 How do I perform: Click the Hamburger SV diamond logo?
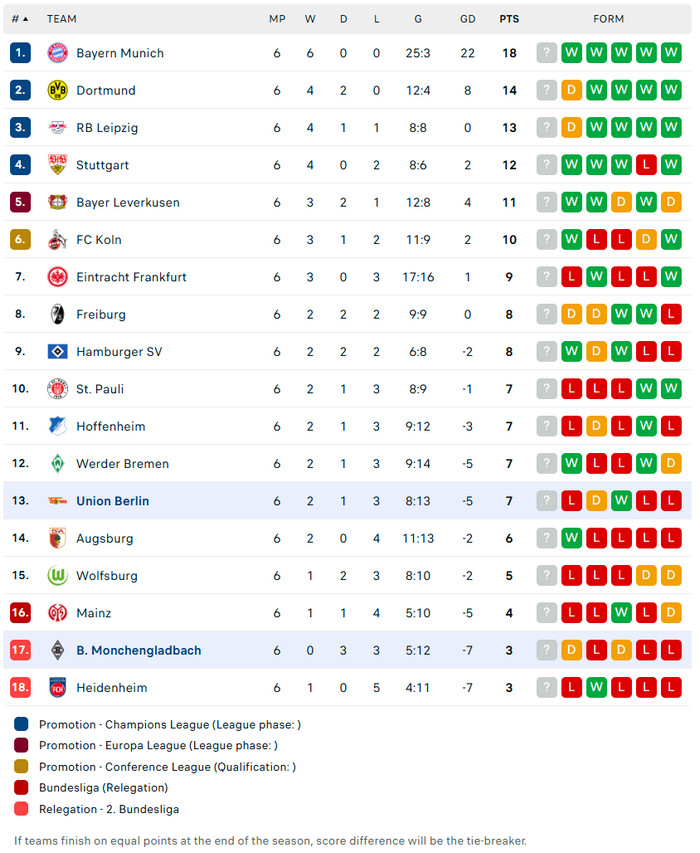57,352
